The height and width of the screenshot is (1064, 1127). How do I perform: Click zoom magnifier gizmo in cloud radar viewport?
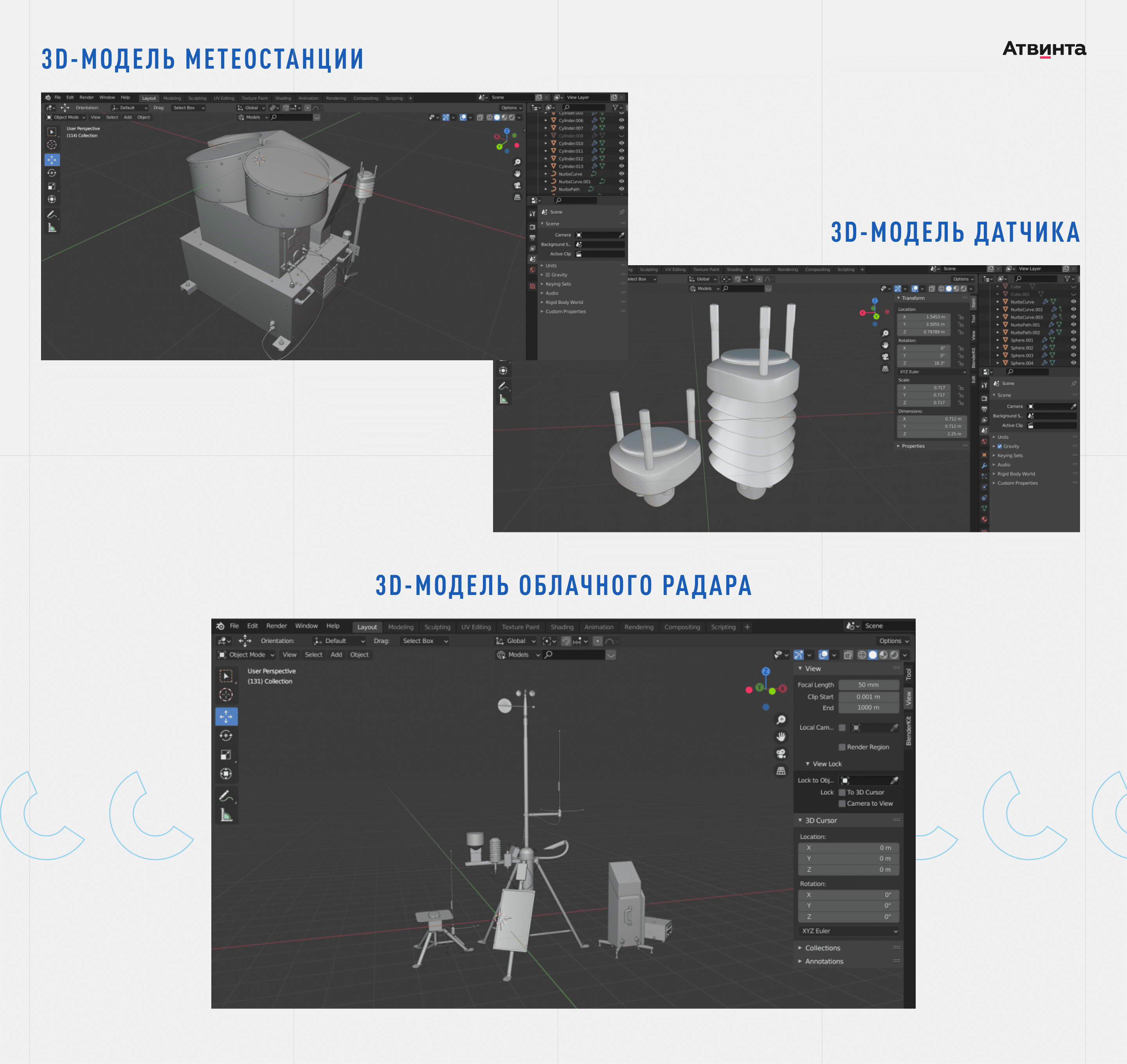tap(781, 719)
